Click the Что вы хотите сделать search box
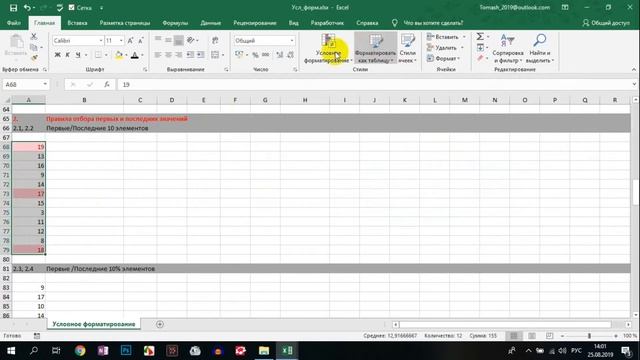 tap(433, 23)
